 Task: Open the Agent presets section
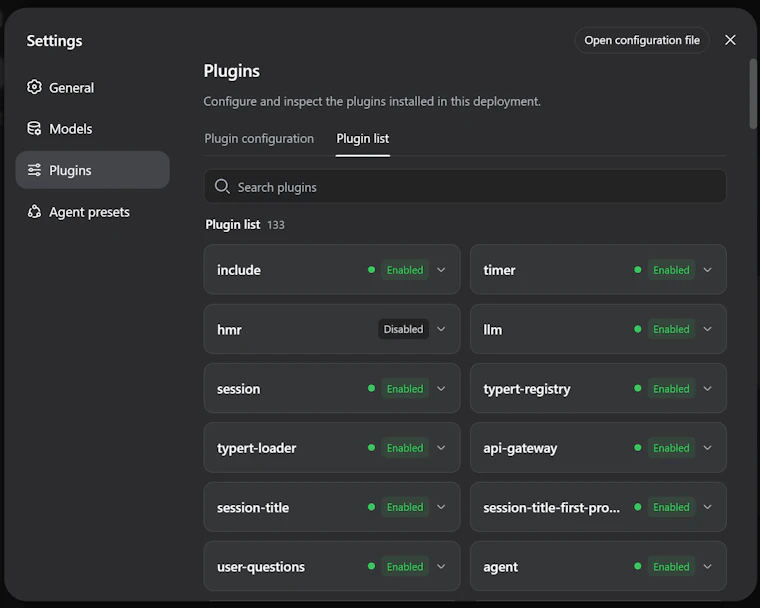coord(92,212)
